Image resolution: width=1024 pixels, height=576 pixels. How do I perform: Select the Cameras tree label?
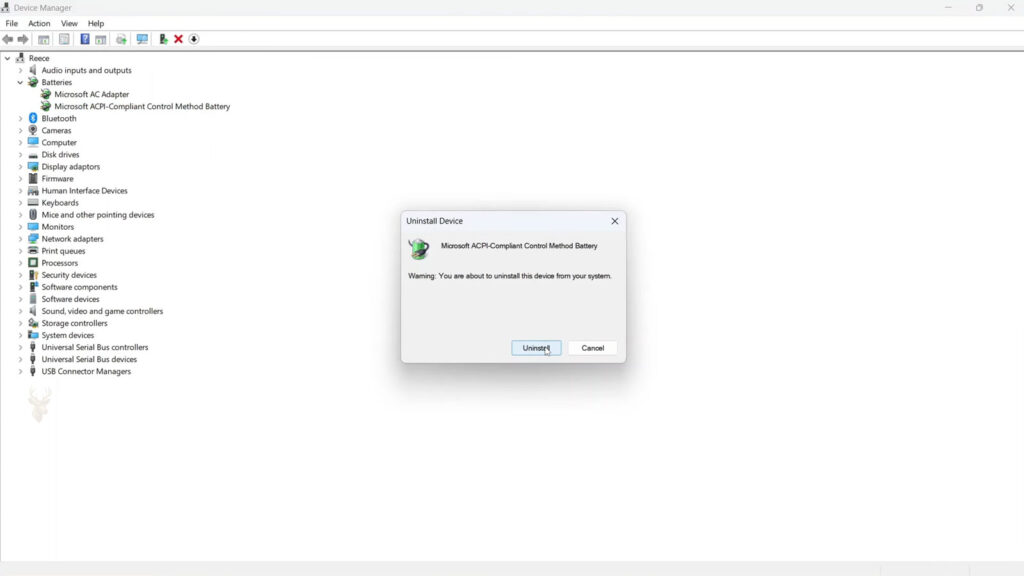pos(56,131)
